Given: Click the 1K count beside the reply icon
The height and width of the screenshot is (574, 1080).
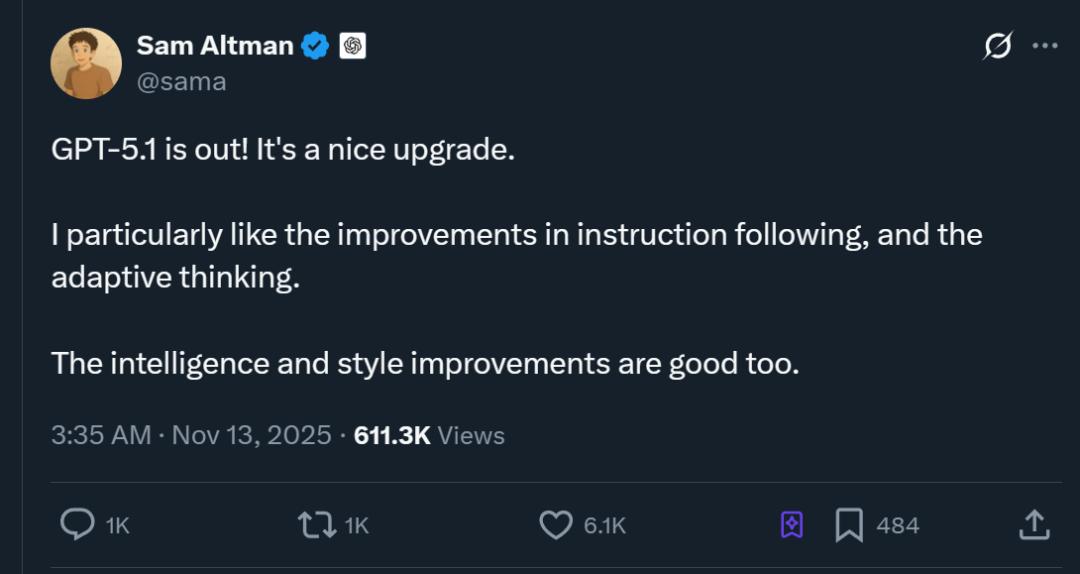Looking at the screenshot, I should click(117, 526).
